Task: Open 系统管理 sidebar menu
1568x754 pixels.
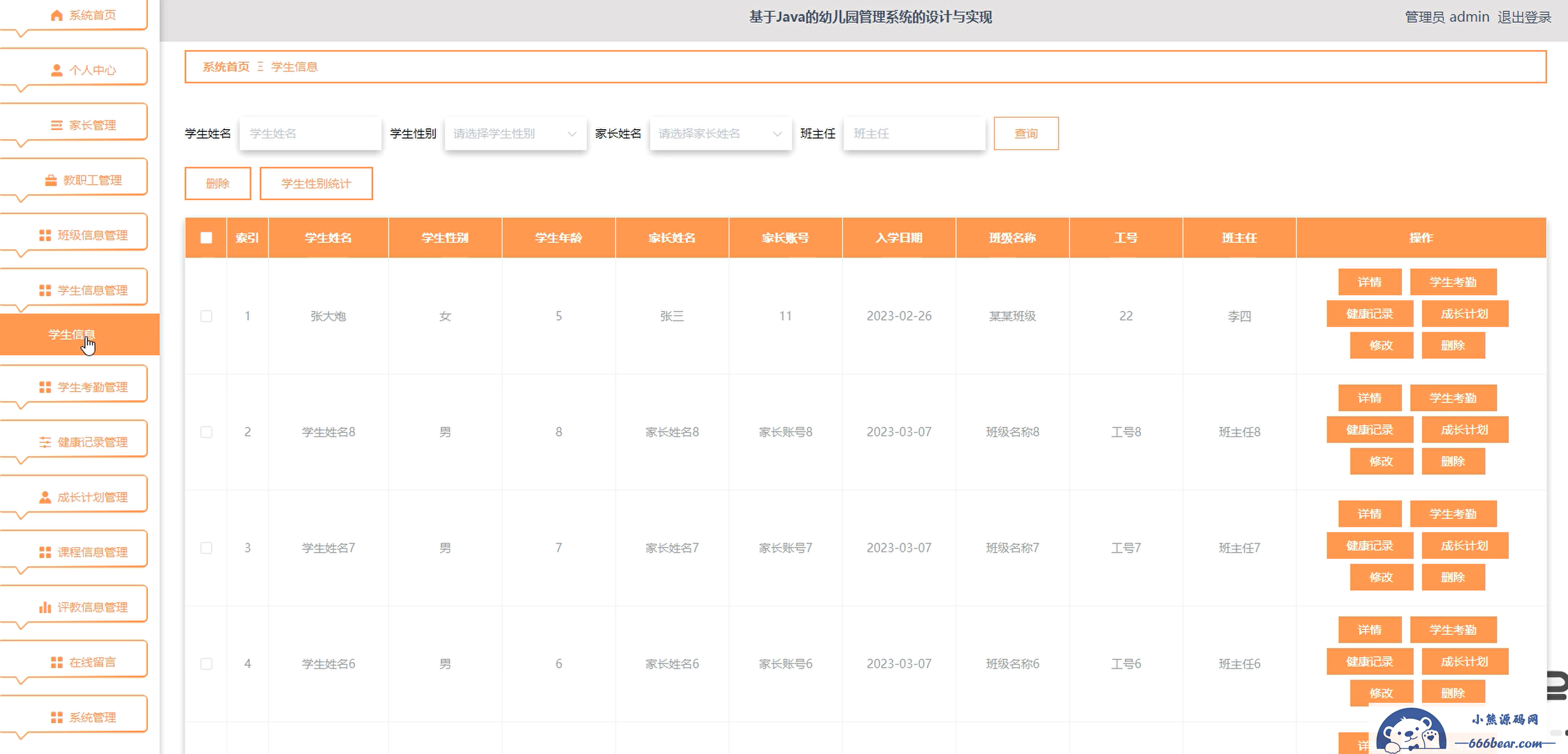Action: 73,717
